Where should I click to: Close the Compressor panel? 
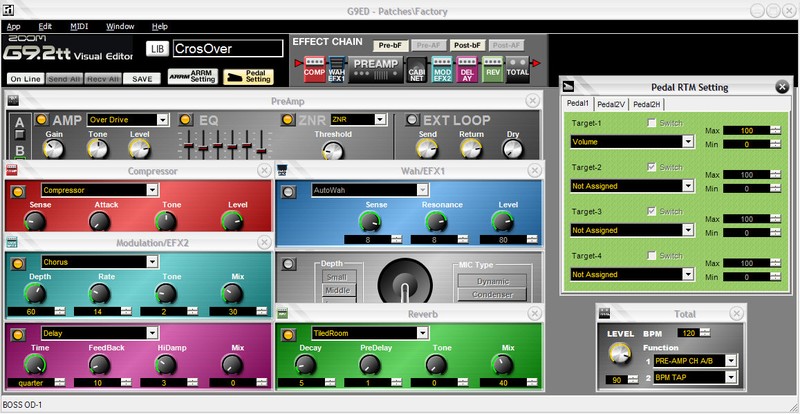[x=264, y=171]
